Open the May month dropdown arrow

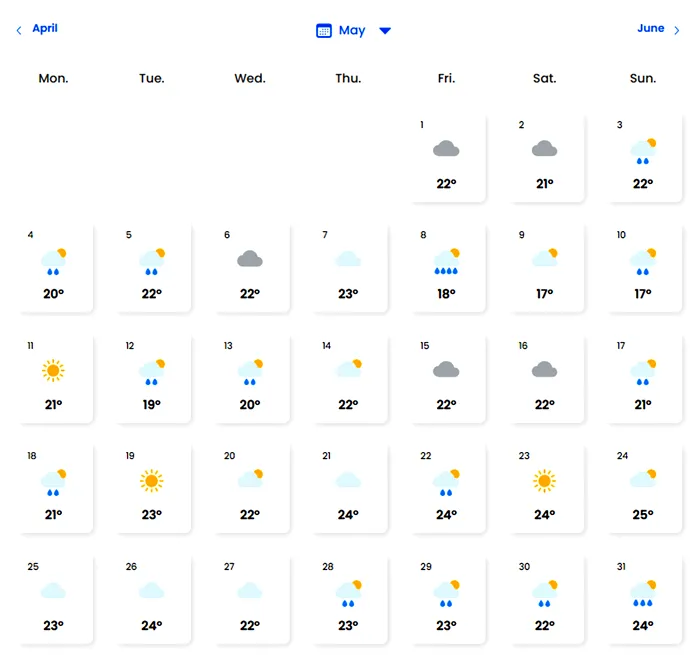tap(385, 31)
